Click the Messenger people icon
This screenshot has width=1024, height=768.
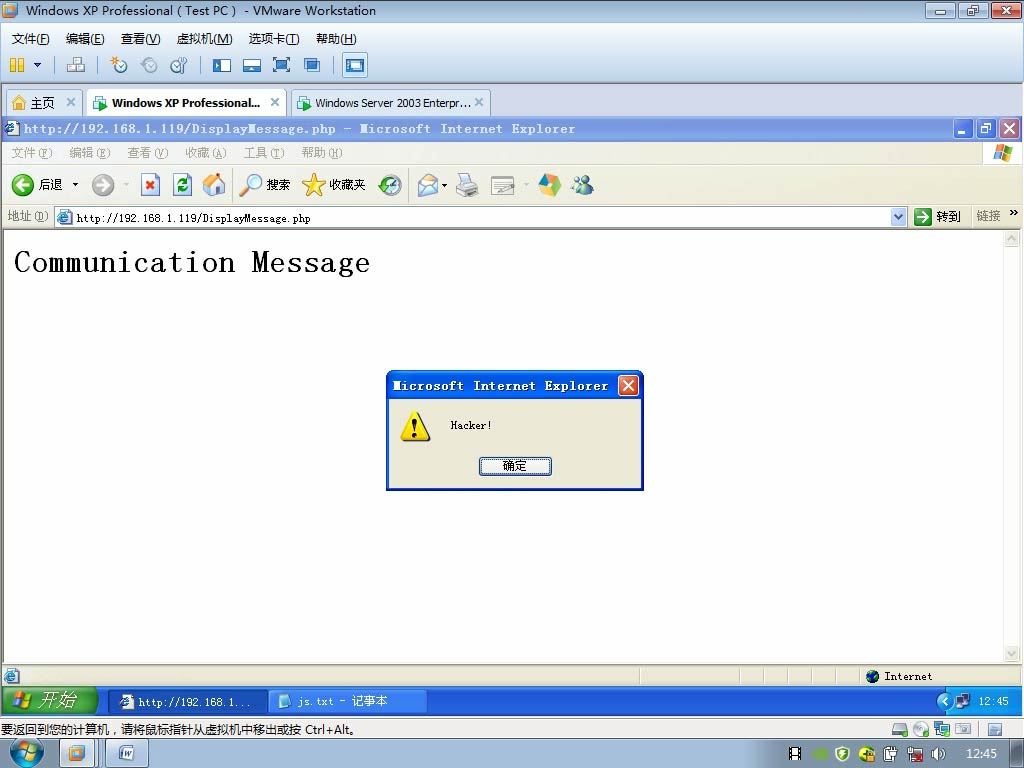583,185
